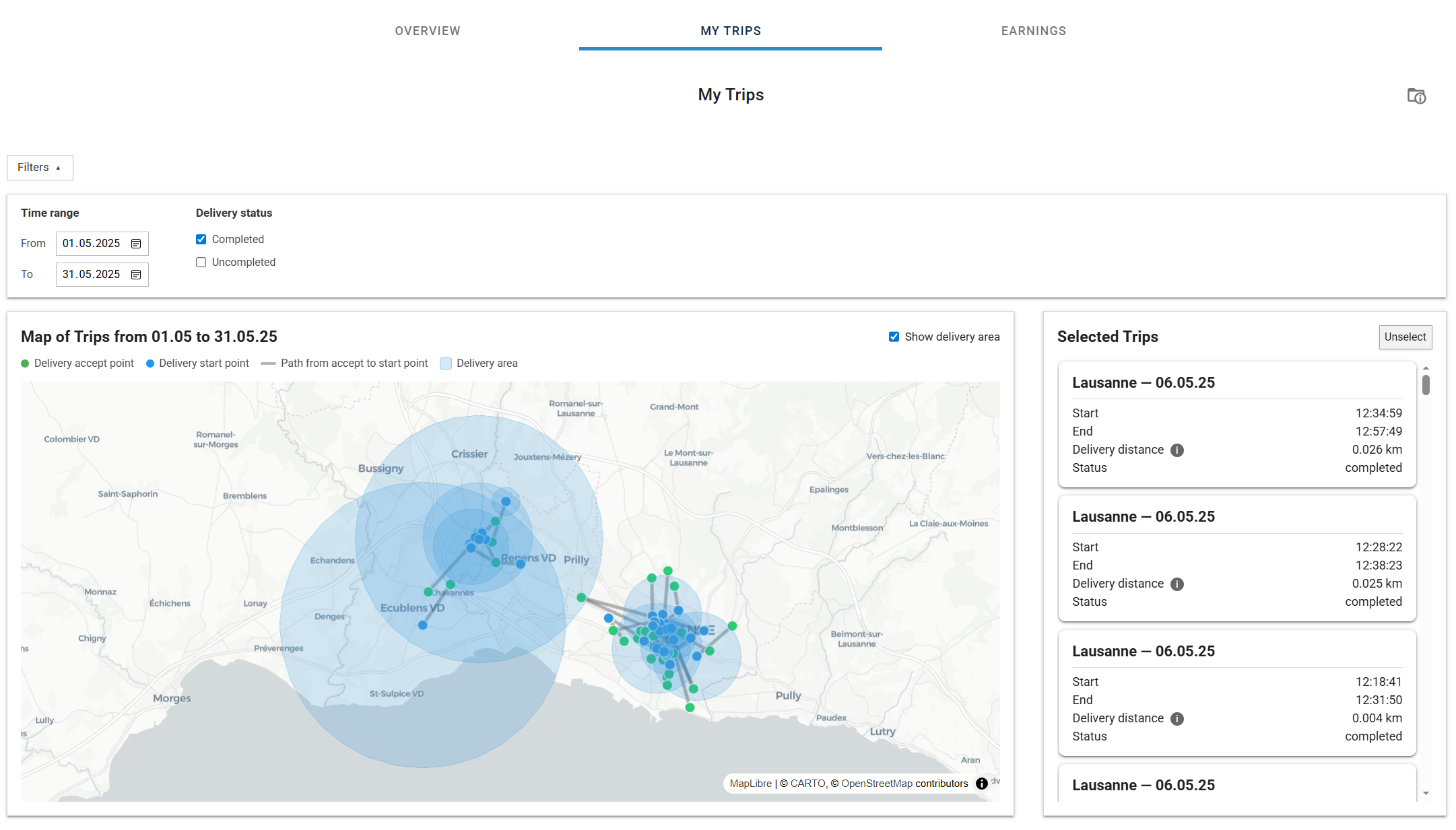Select the trip card starting 12:18:41
This screenshot has height=830, width=1456.
(1237, 693)
